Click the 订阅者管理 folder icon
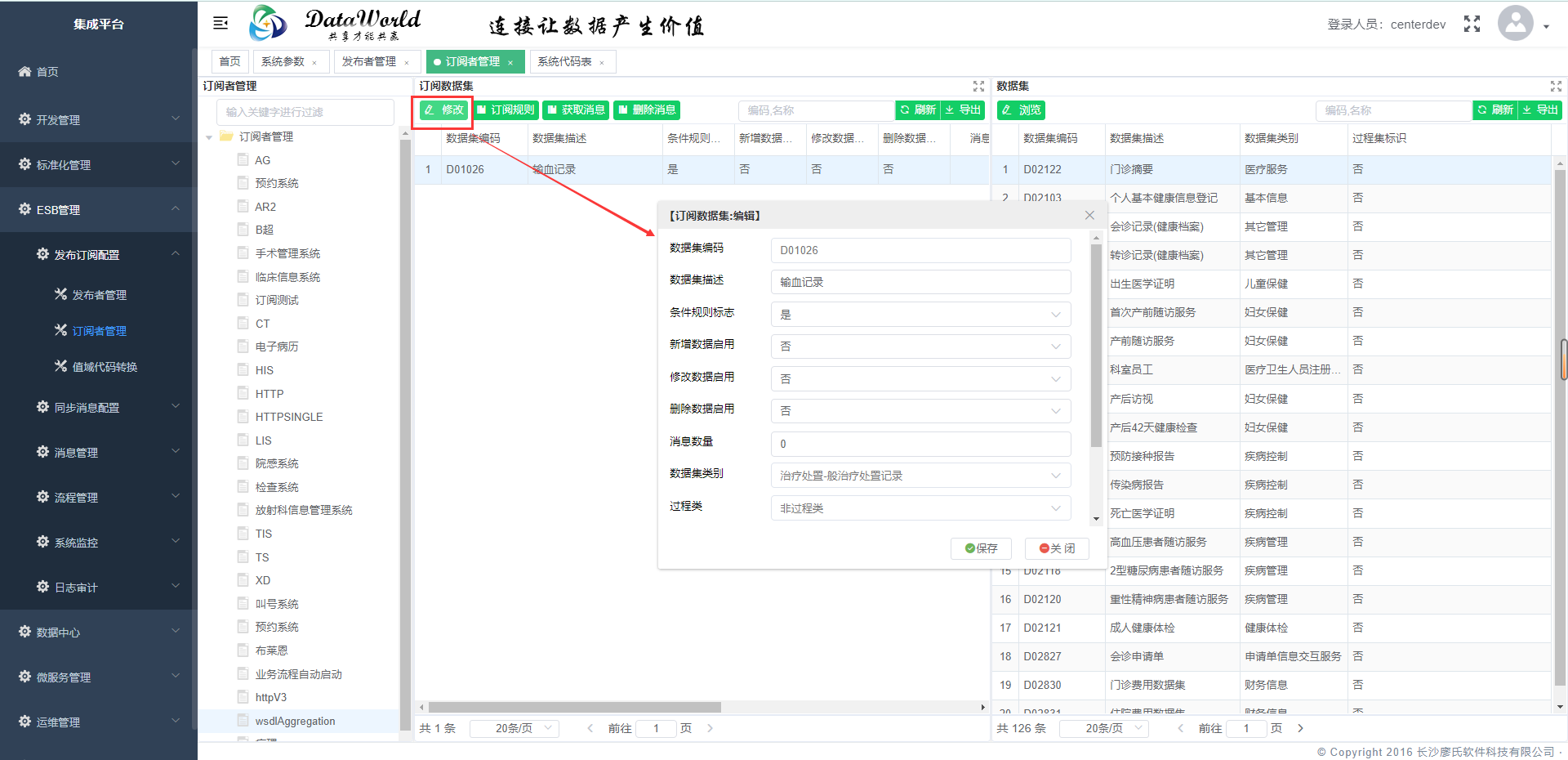The height and width of the screenshot is (760, 1568). pyautogui.click(x=226, y=136)
